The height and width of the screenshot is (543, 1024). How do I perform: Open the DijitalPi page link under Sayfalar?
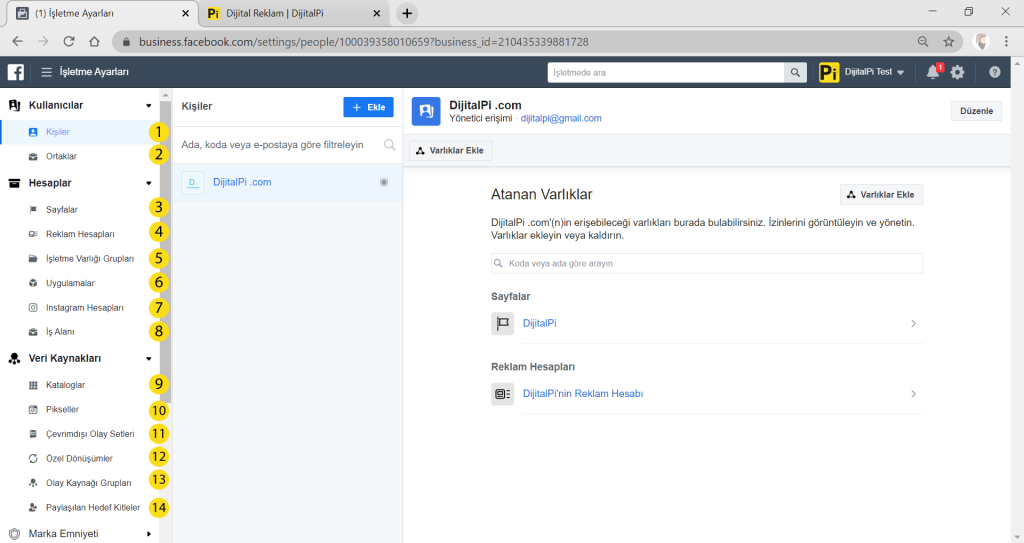[539, 323]
